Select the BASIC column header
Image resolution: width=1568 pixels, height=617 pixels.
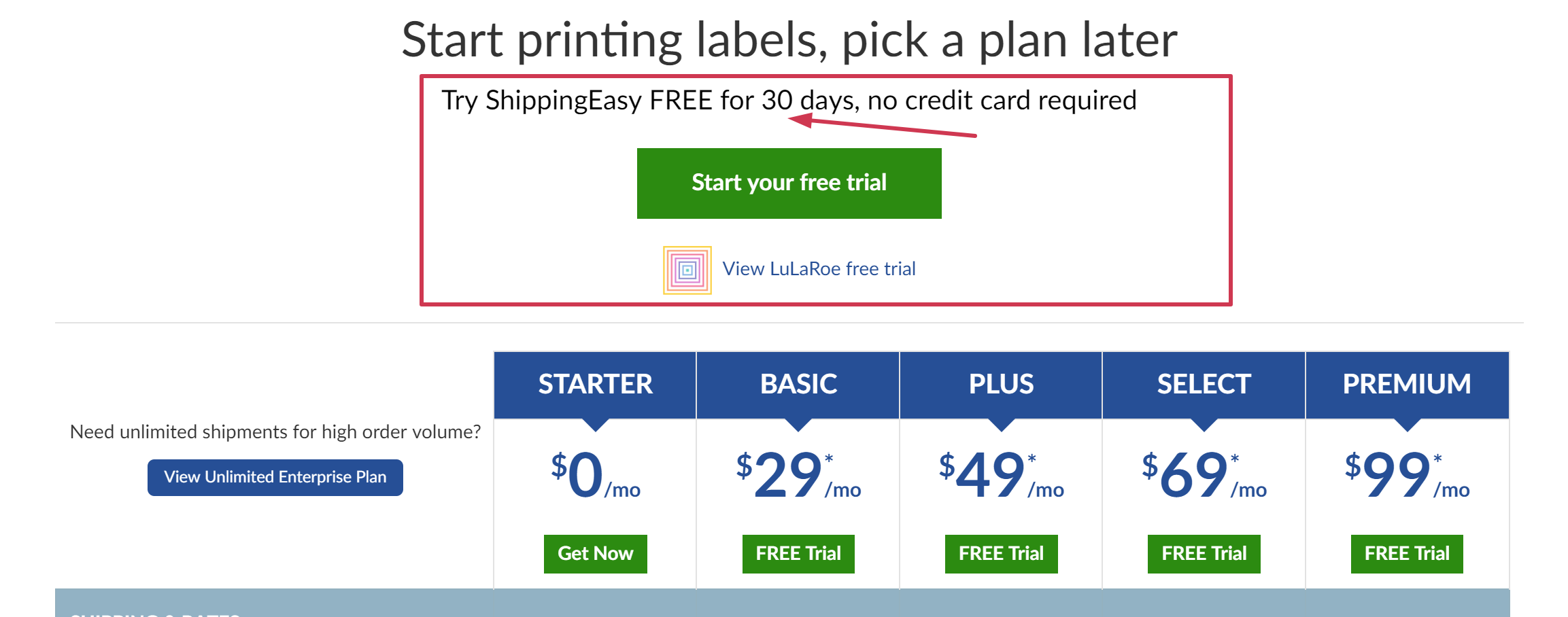[798, 384]
